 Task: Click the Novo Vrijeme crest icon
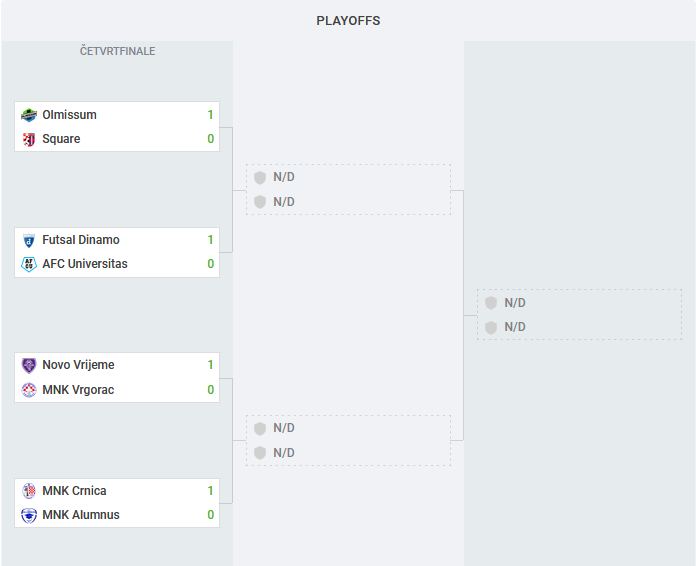coord(29,365)
